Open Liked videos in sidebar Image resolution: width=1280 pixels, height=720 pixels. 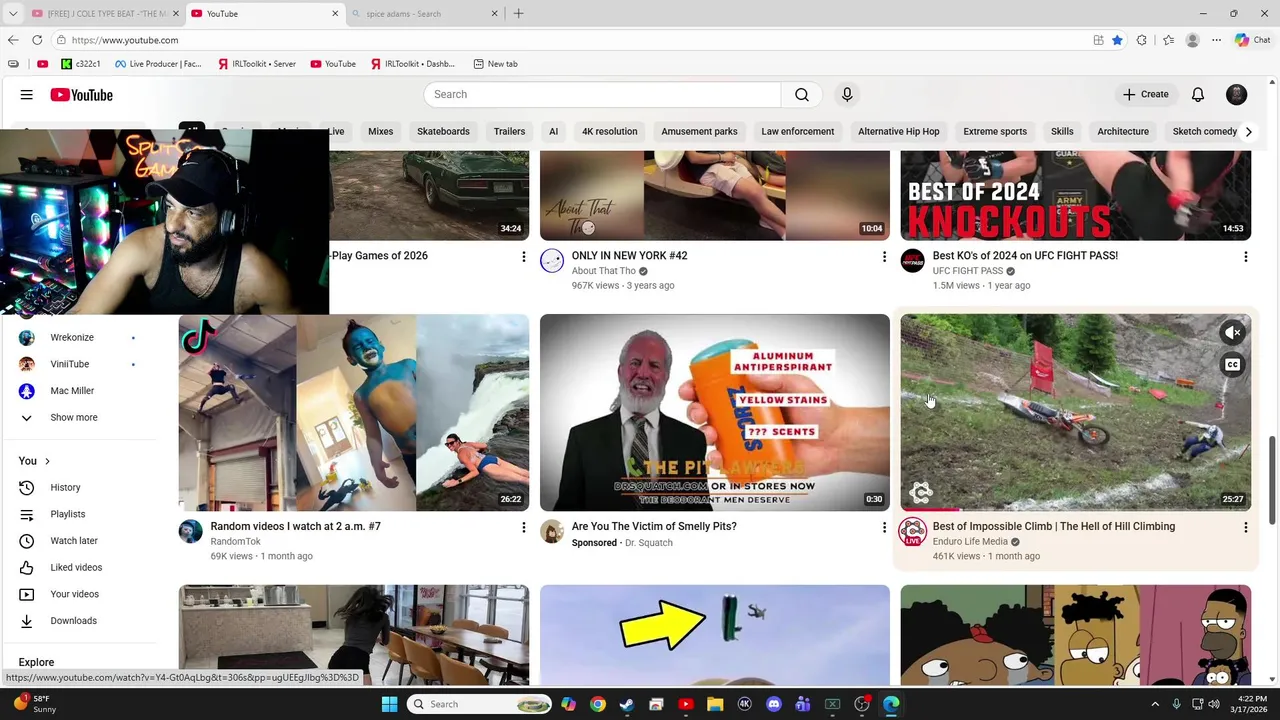click(x=78, y=568)
